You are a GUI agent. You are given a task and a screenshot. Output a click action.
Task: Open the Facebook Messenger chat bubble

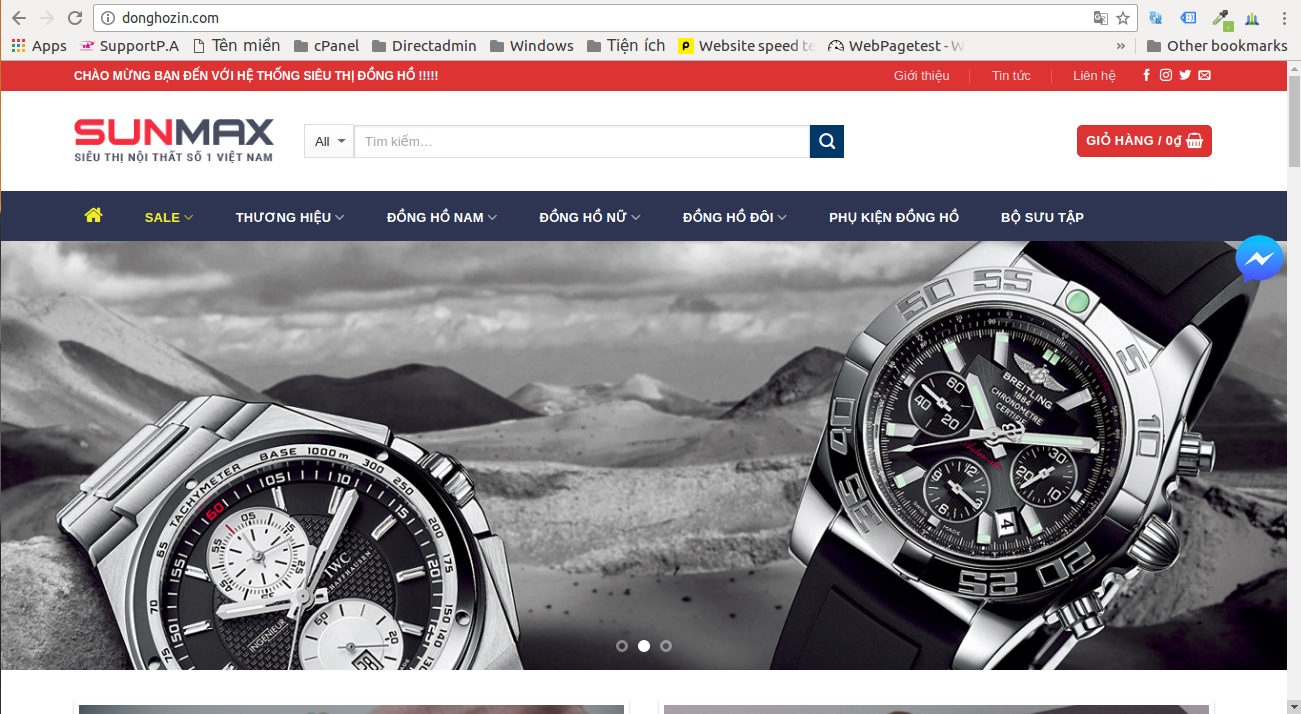(x=1259, y=260)
